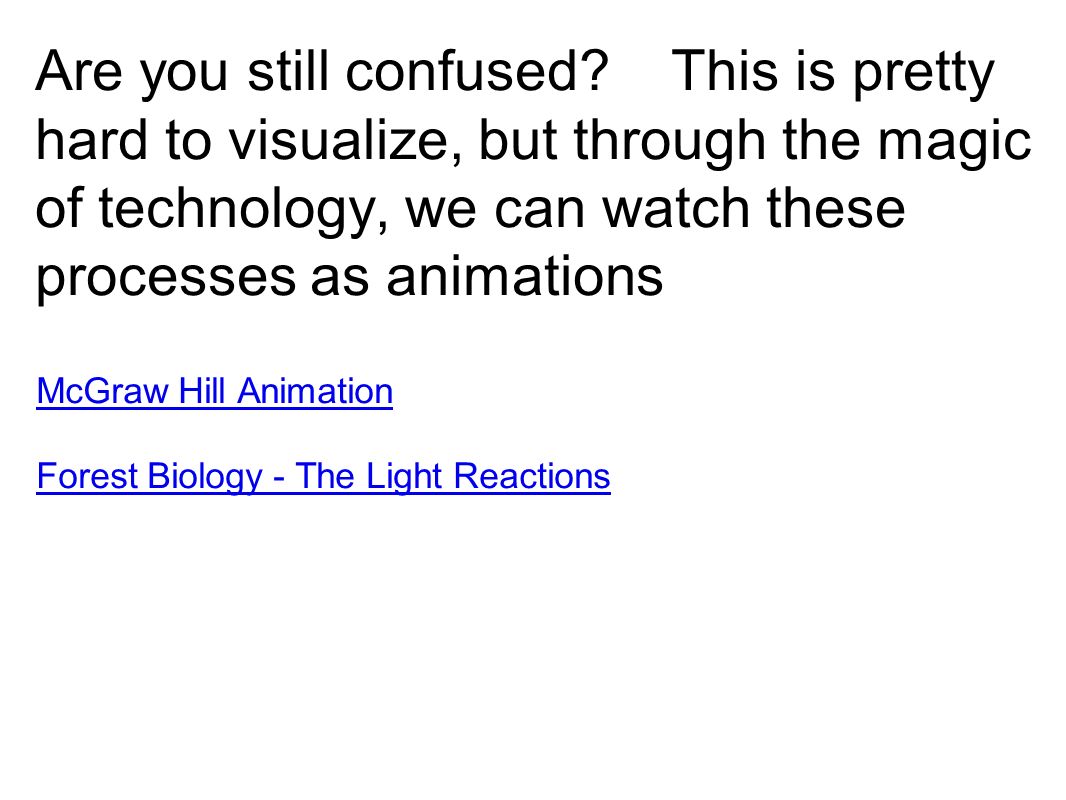
Task: Click the word "animations" ending the paragraph
Action: tap(524, 277)
